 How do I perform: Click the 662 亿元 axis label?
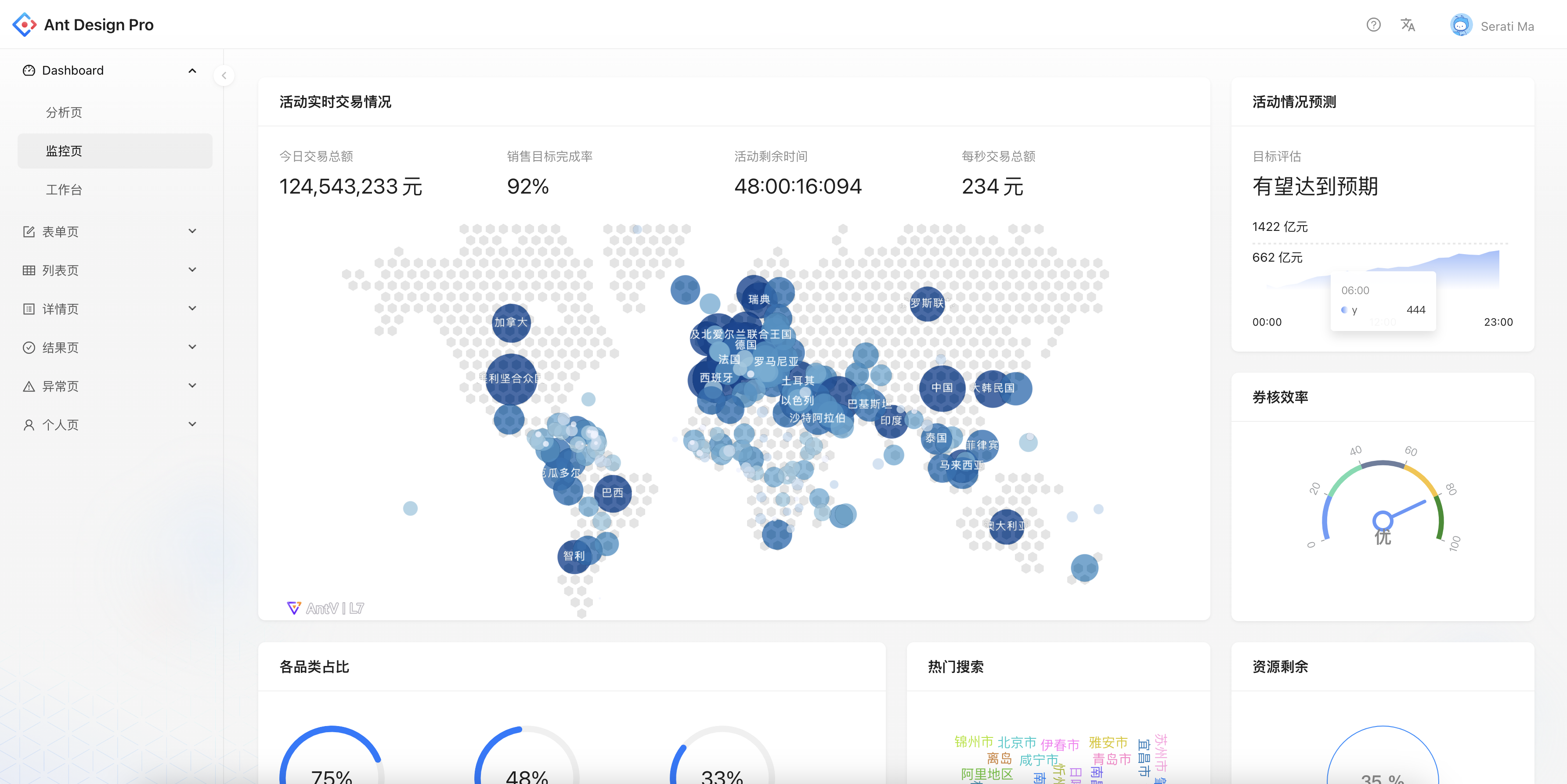1277,257
